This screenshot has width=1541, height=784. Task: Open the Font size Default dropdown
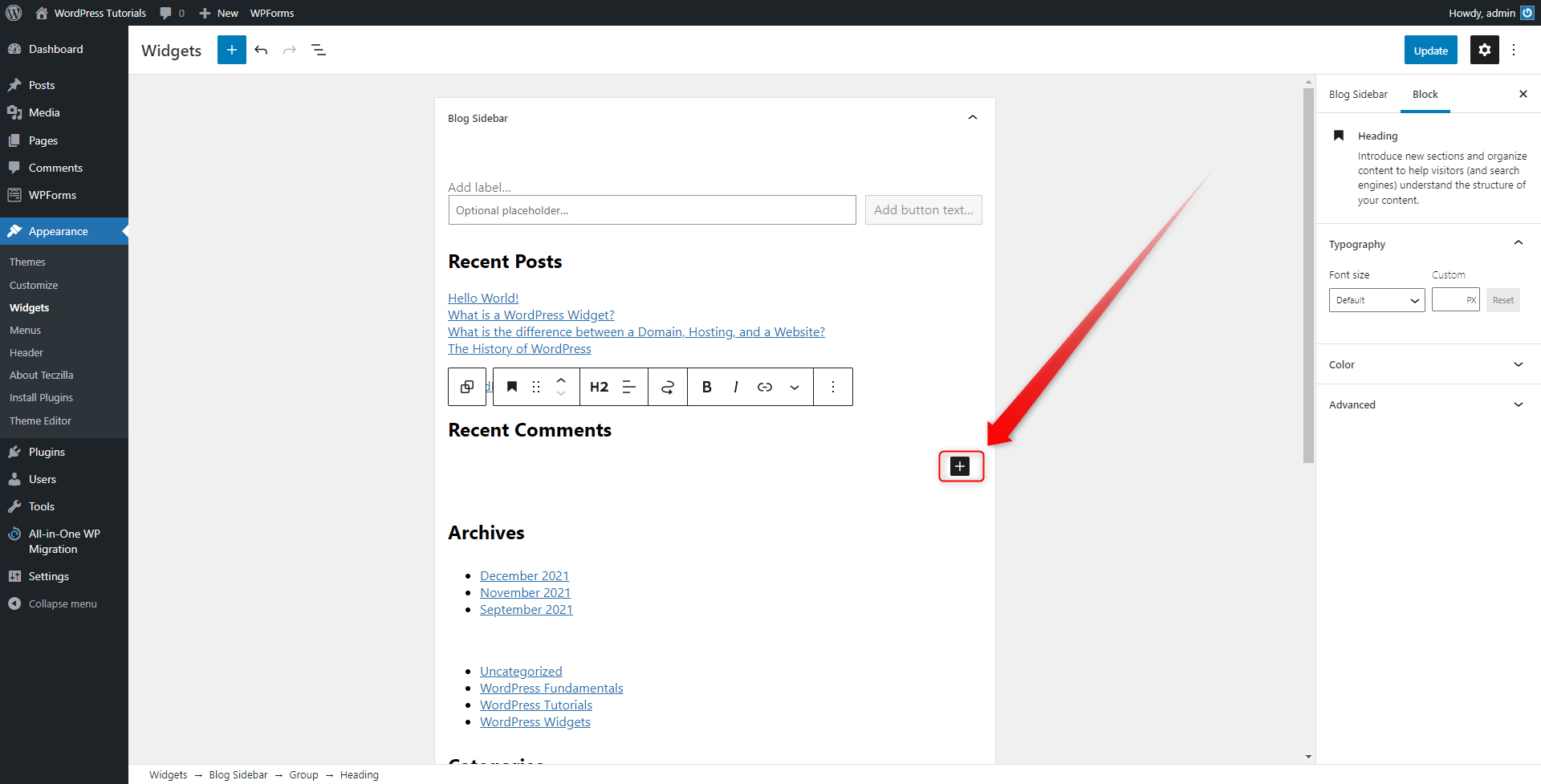1377,300
